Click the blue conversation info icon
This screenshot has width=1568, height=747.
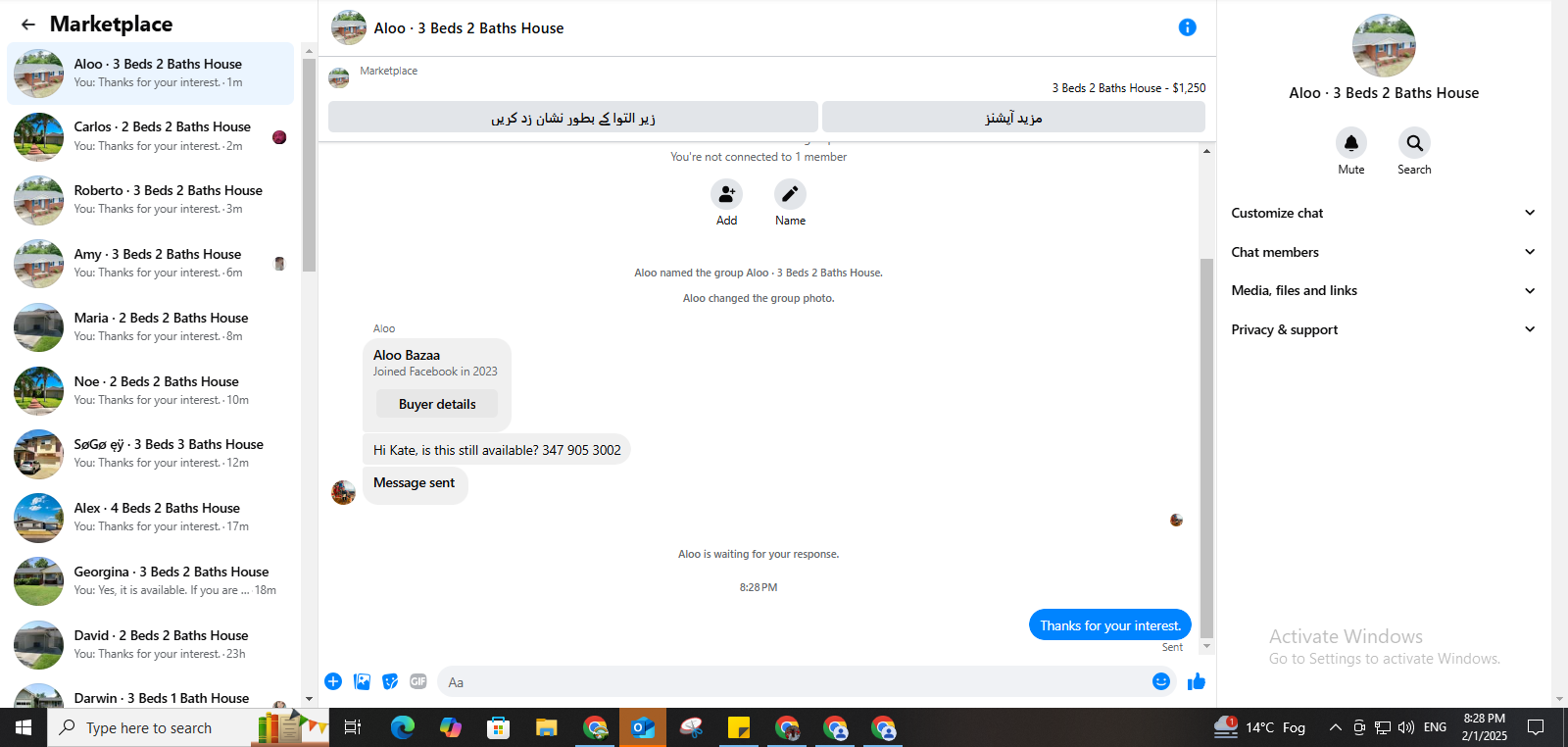(1187, 27)
